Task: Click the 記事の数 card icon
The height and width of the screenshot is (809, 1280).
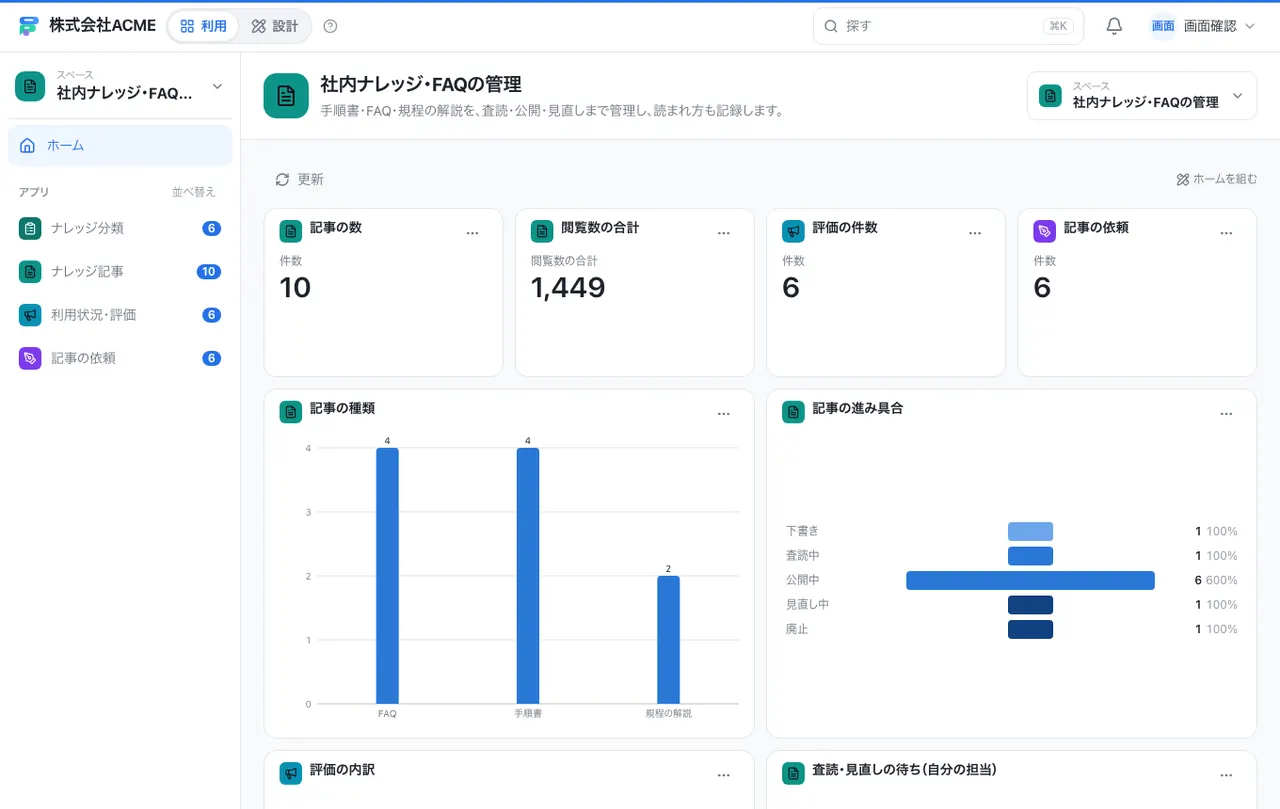Action: tap(290, 232)
